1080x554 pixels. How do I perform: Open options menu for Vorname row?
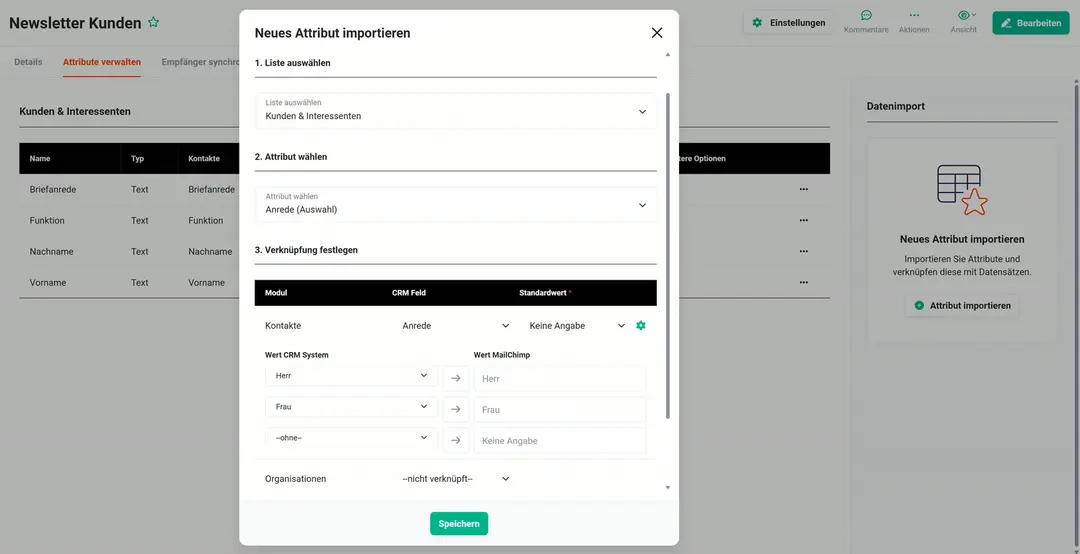pos(803,283)
